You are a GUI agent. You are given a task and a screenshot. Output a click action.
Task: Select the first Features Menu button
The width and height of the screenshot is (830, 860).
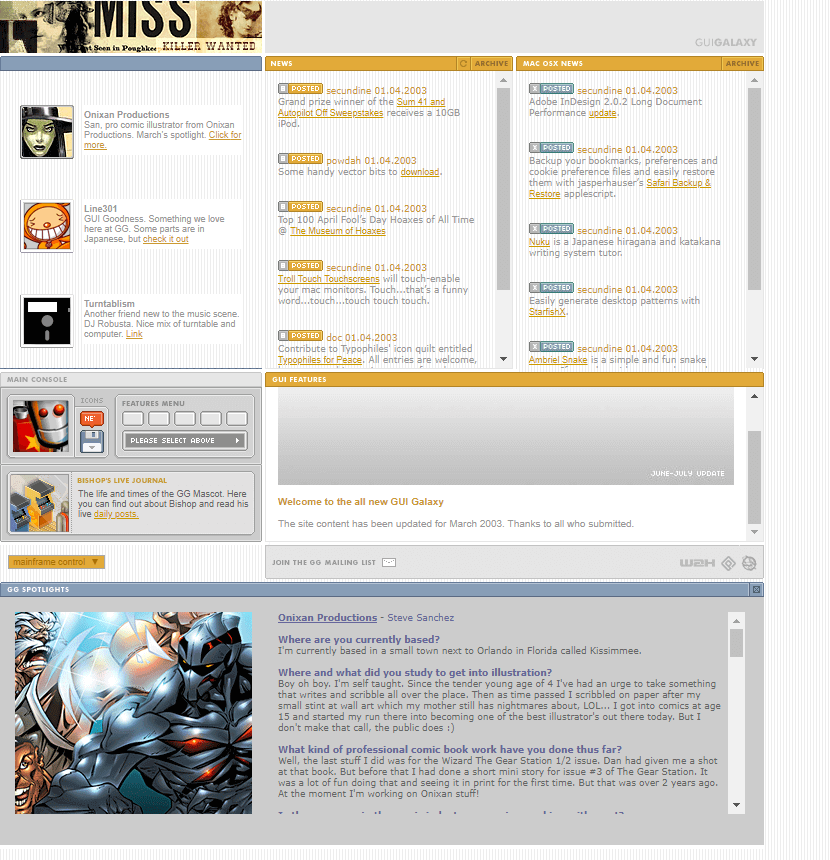[133, 418]
